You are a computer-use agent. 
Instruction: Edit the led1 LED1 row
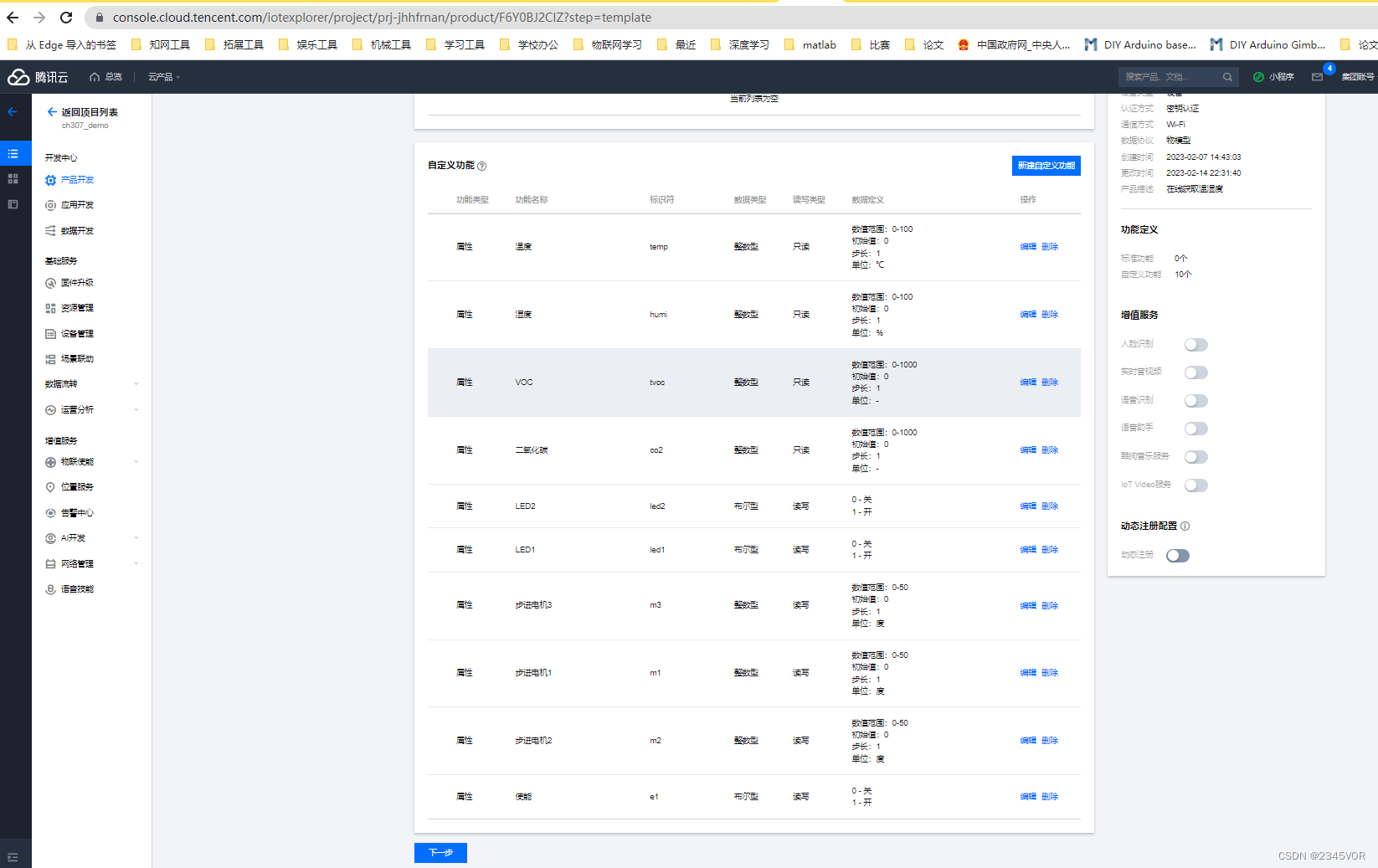pos(1028,550)
